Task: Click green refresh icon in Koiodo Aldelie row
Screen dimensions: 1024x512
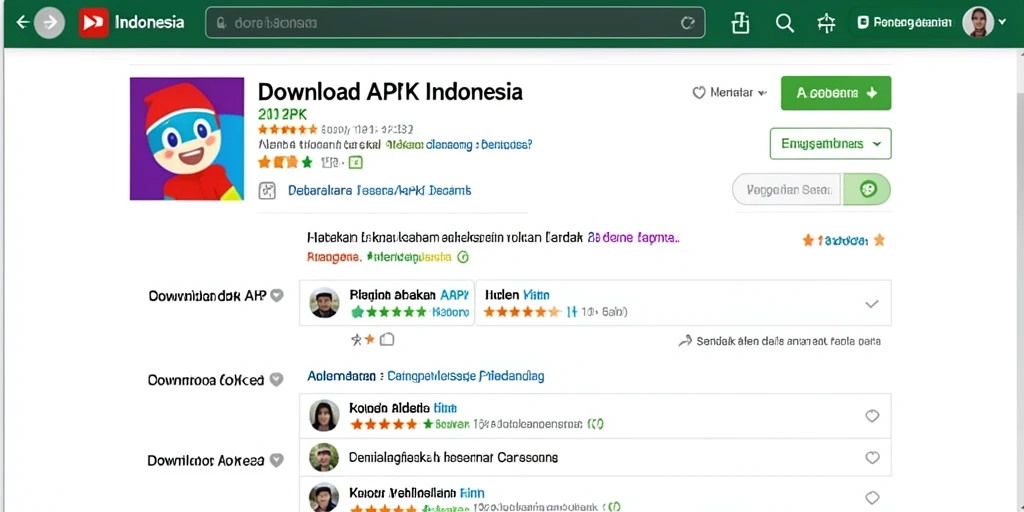Action: (594, 424)
